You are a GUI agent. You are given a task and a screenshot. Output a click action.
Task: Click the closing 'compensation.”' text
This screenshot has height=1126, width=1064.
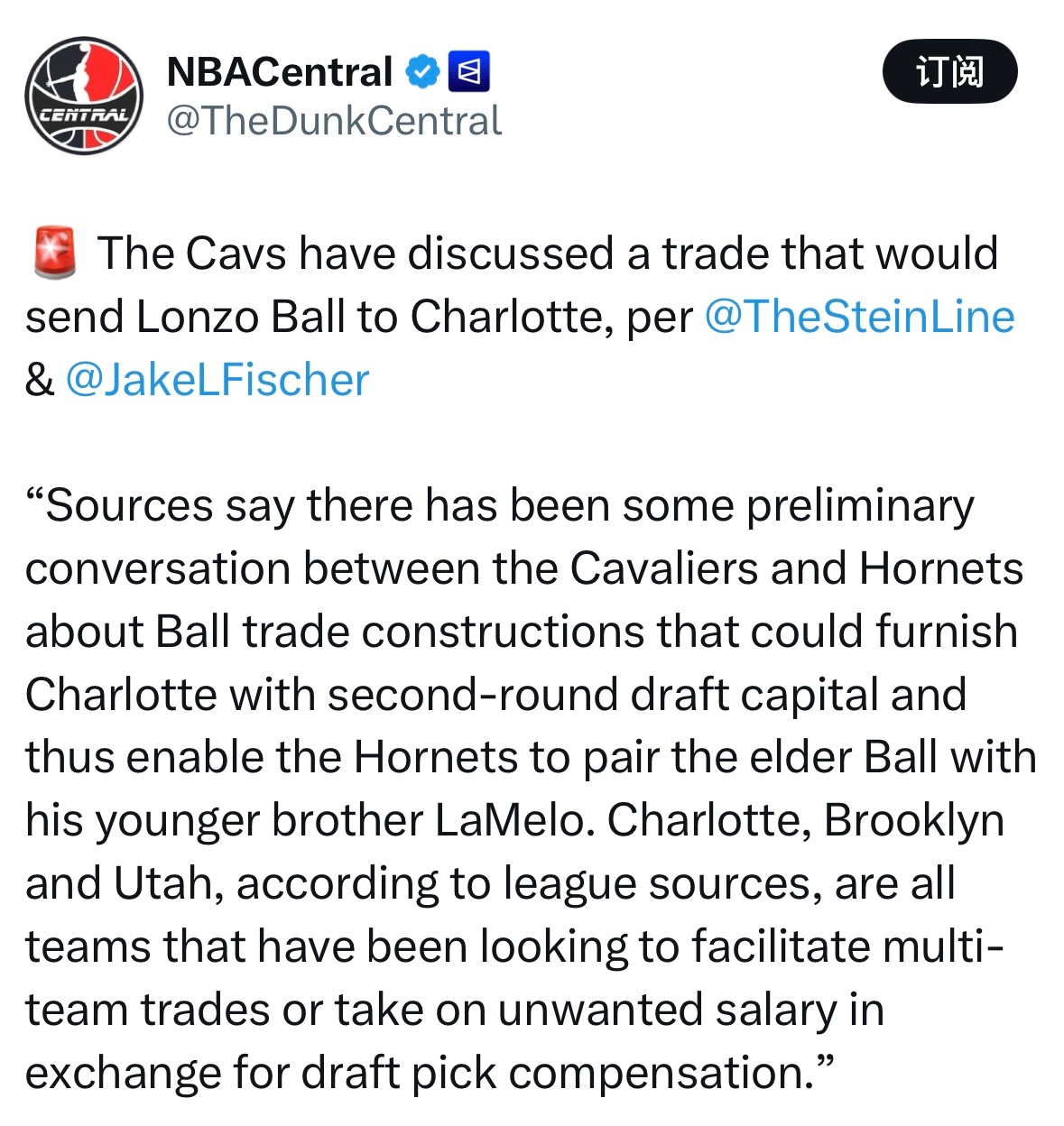tap(671, 1073)
